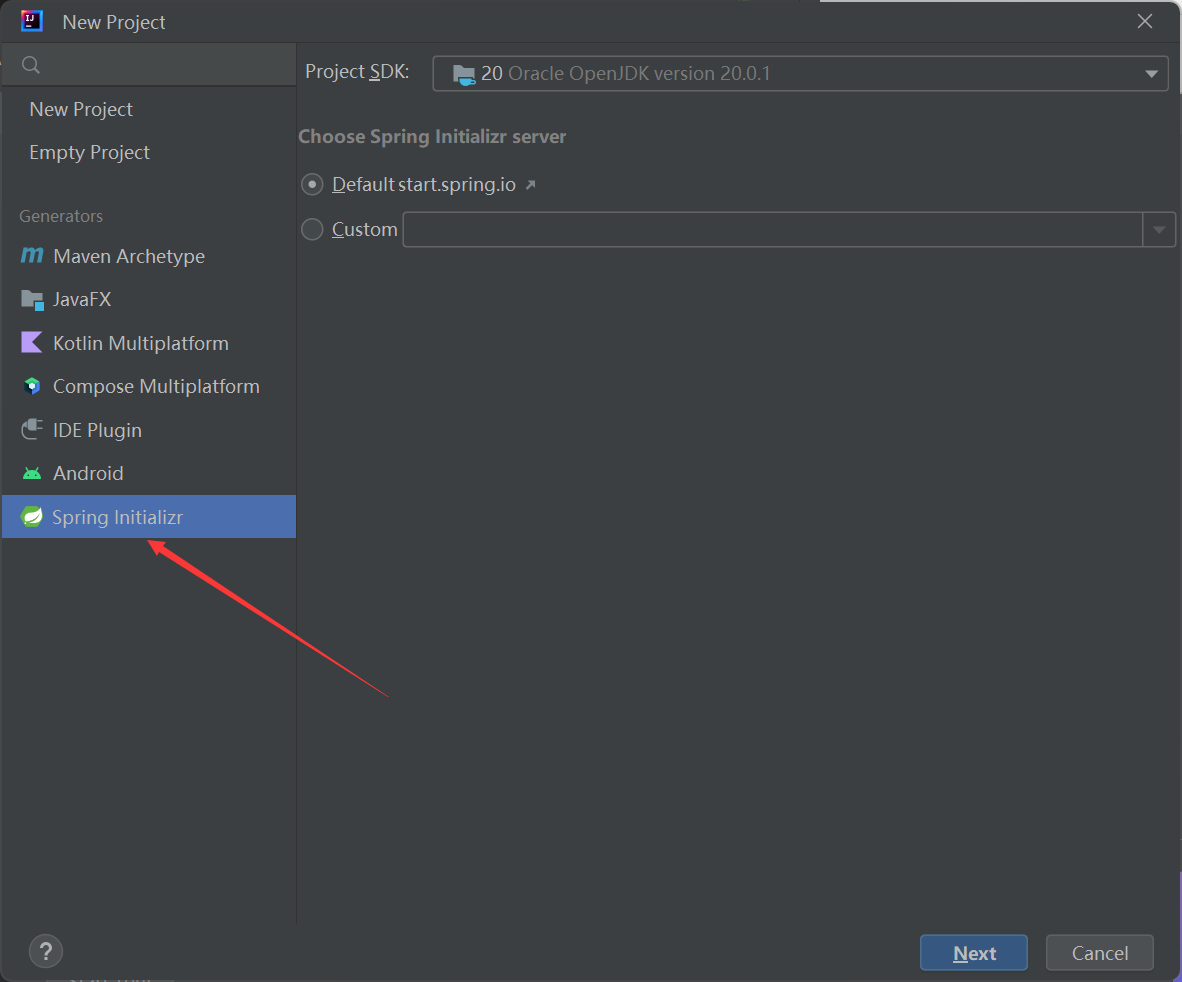Select the Maven Archetype generator

(x=149, y=256)
